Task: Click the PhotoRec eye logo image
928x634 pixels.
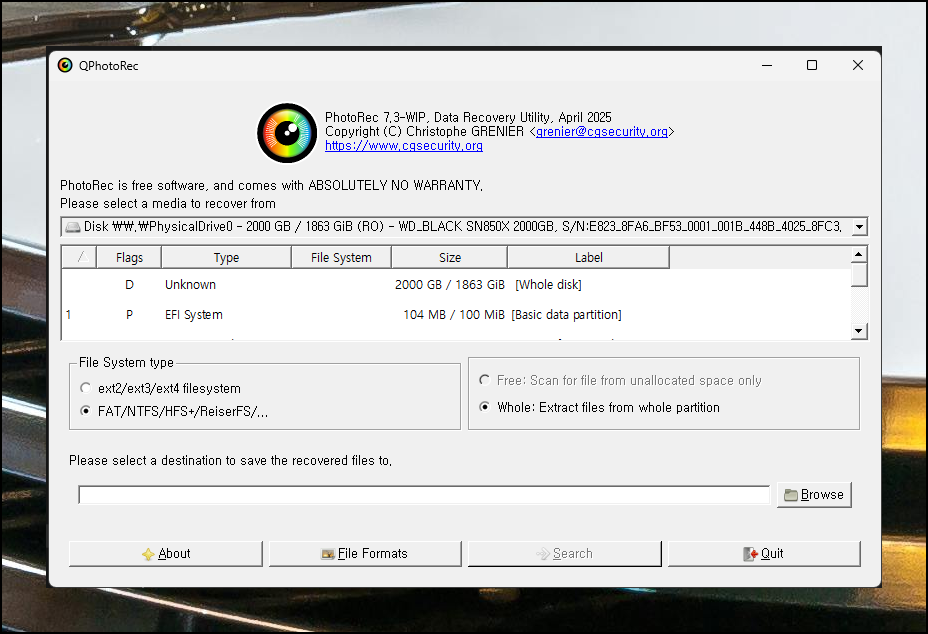Action: (x=287, y=133)
